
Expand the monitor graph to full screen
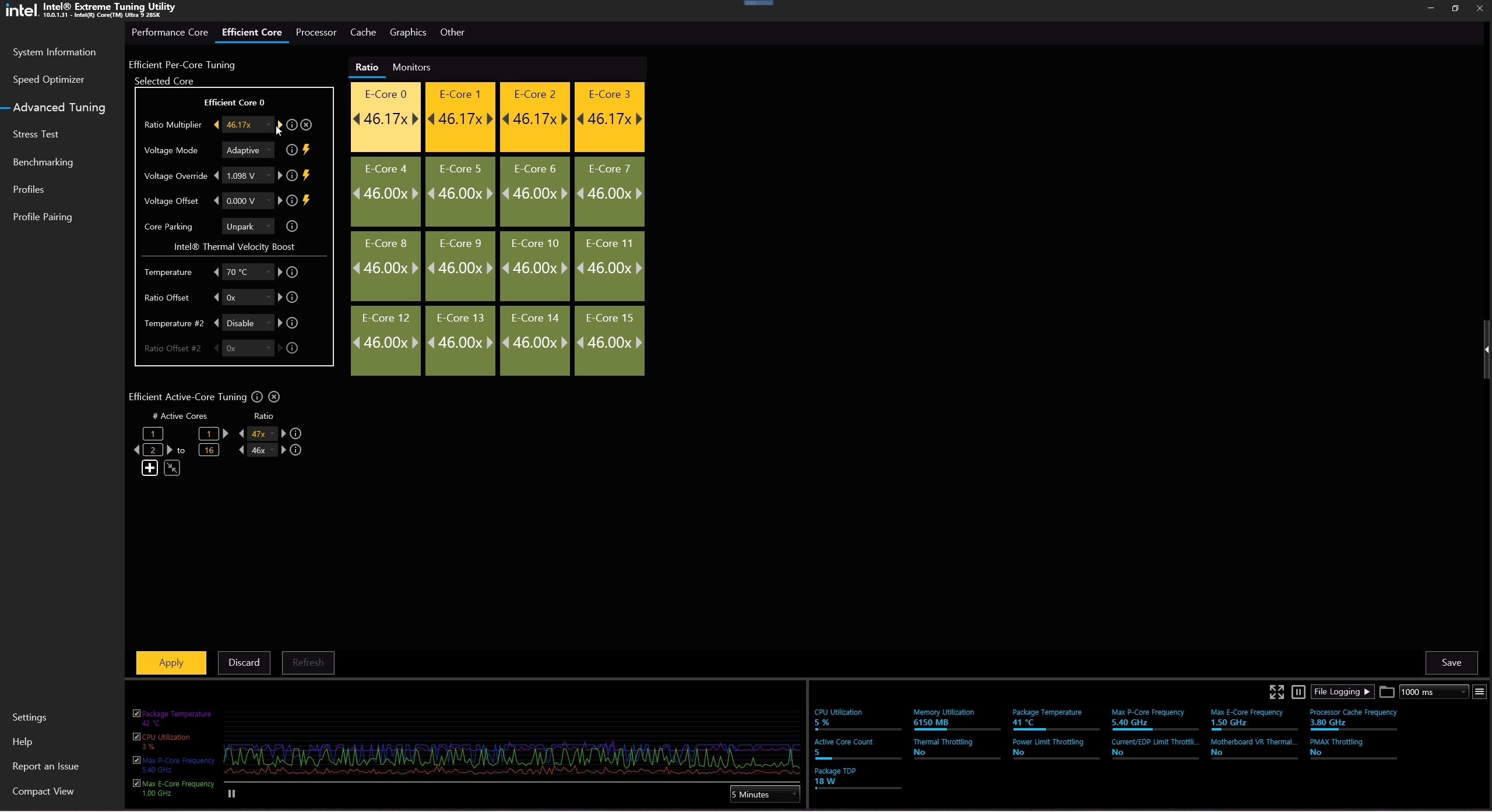tap(1276, 691)
